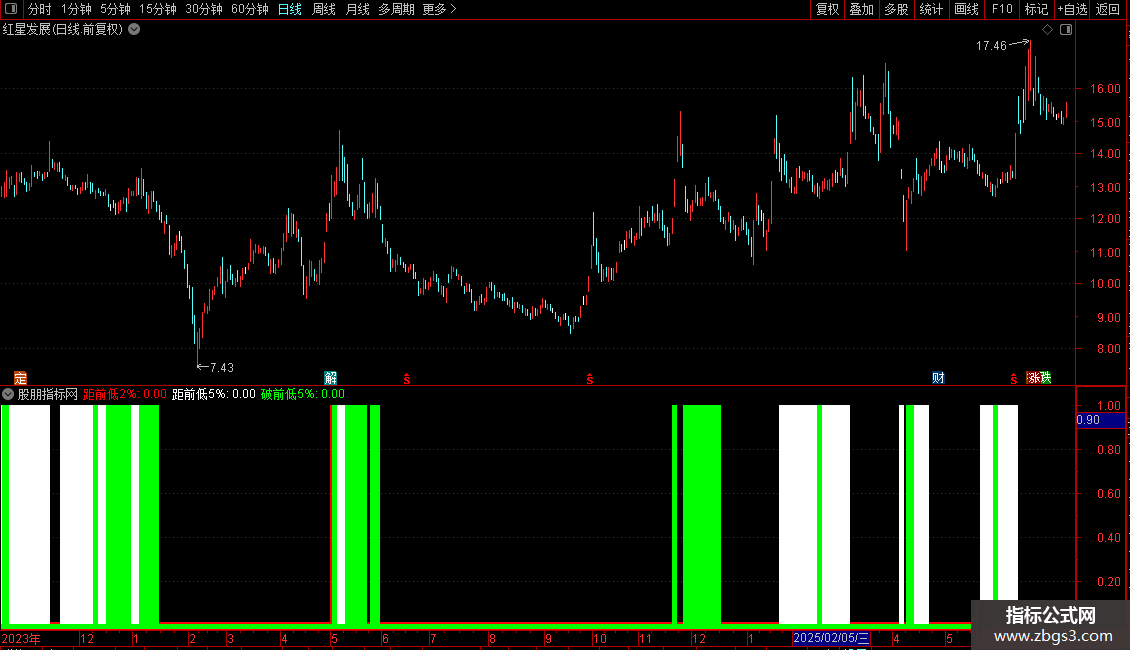Image resolution: width=1130 pixels, height=650 pixels.
Task: Click the 距前低5% value label
Action: click(214, 394)
